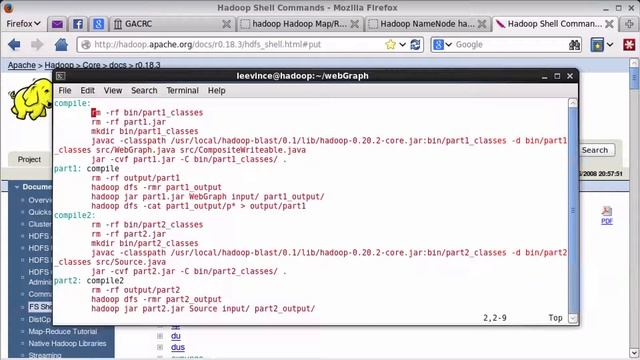Screen dimensions: 640x360
Task: Open the bookmarks toolbar button
Action: [x=597, y=44]
